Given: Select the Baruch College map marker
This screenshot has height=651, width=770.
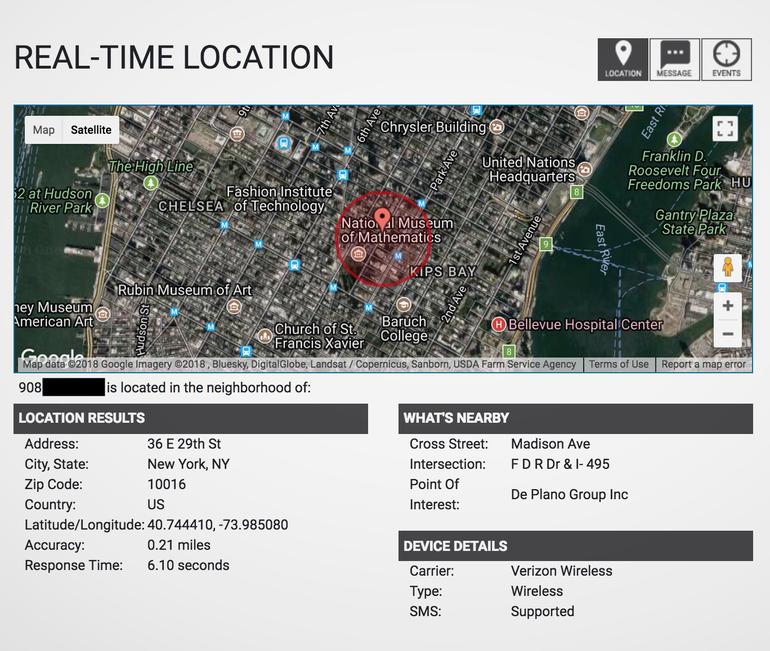Looking at the screenshot, I should (x=404, y=305).
